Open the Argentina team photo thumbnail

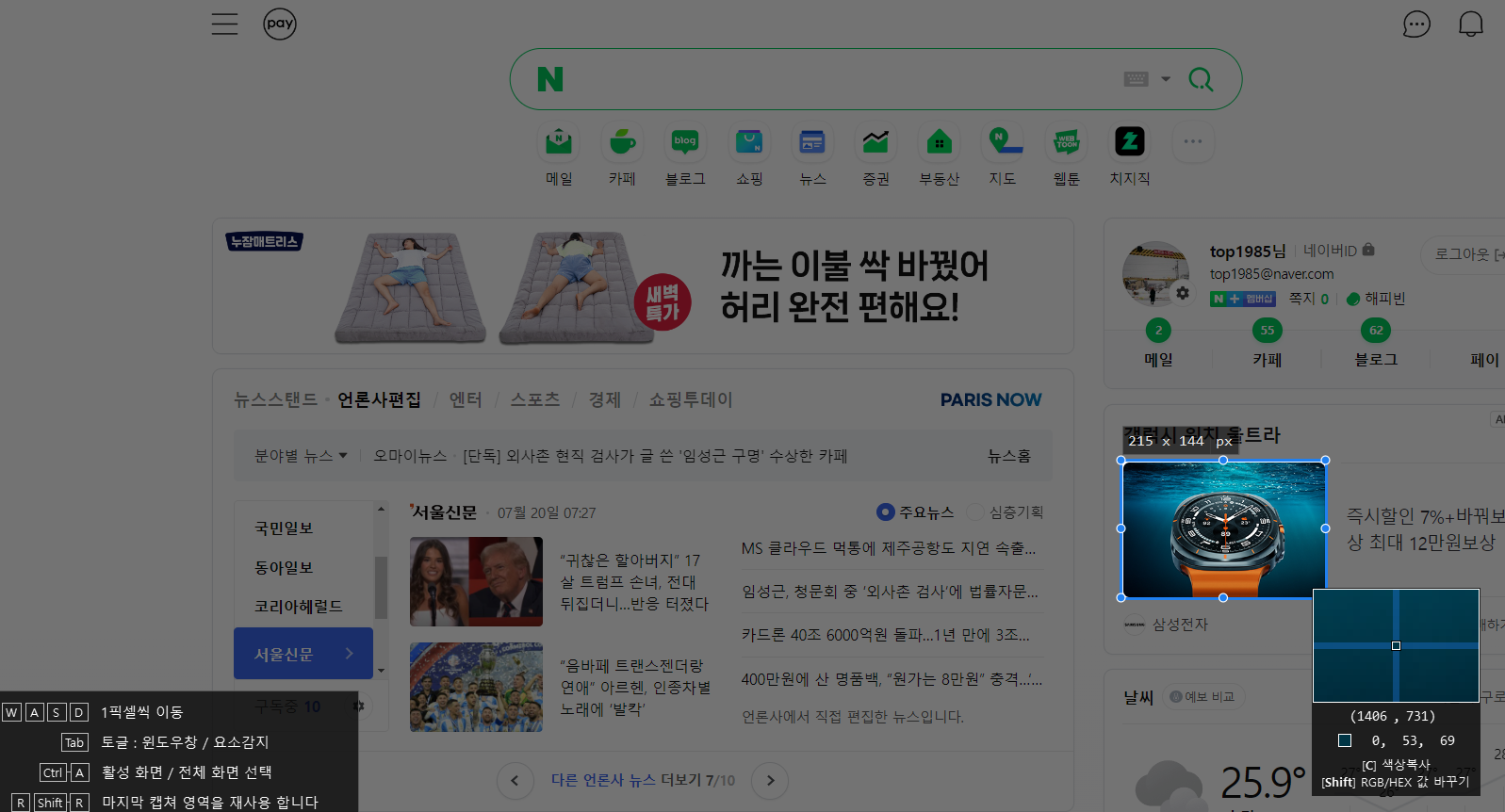pyautogui.click(x=476, y=688)
